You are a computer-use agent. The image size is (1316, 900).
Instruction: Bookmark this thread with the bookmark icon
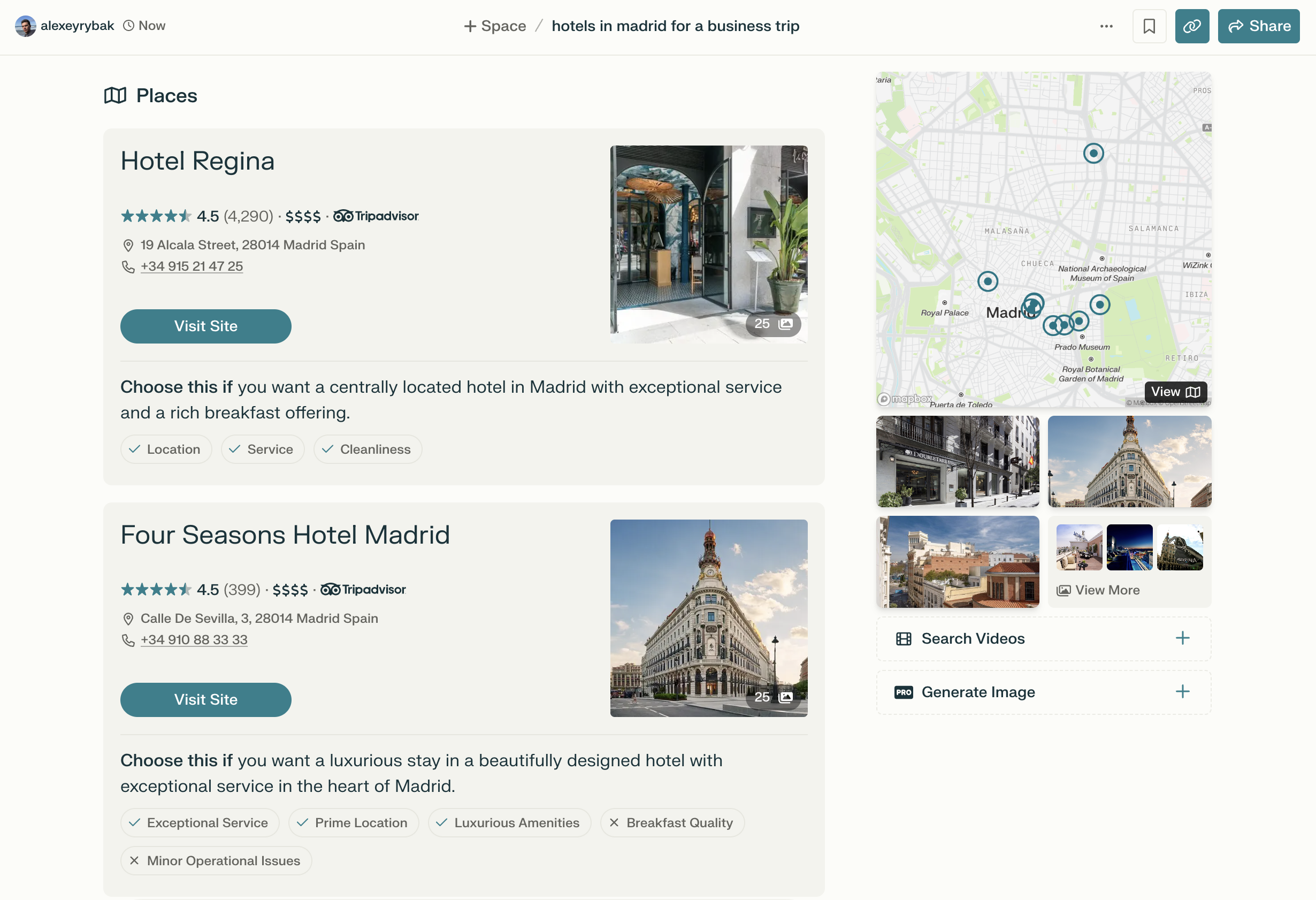(1149, 26)
